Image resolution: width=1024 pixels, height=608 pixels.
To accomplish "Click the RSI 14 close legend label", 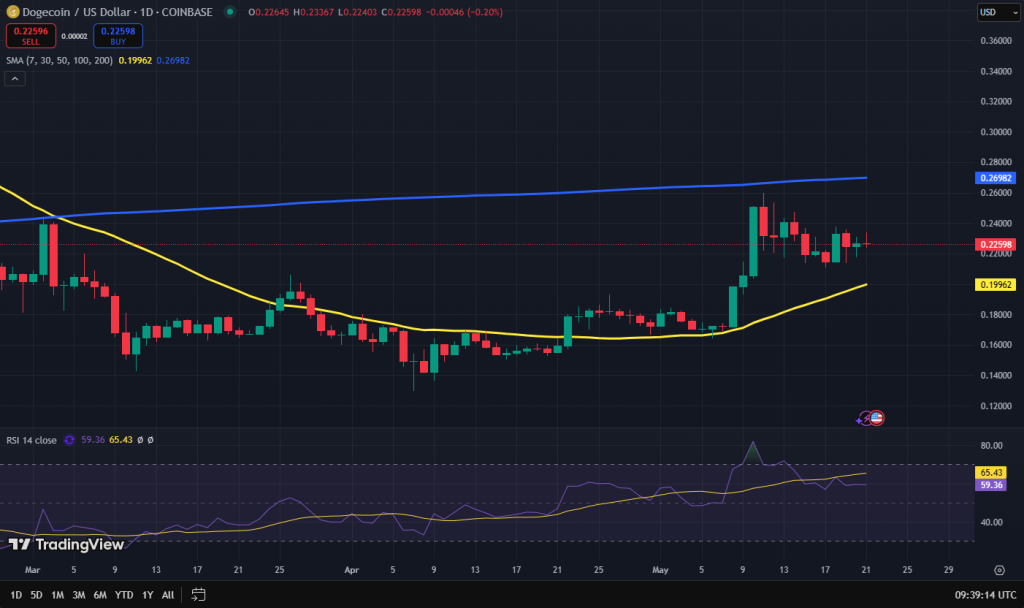I will (31, 440).
